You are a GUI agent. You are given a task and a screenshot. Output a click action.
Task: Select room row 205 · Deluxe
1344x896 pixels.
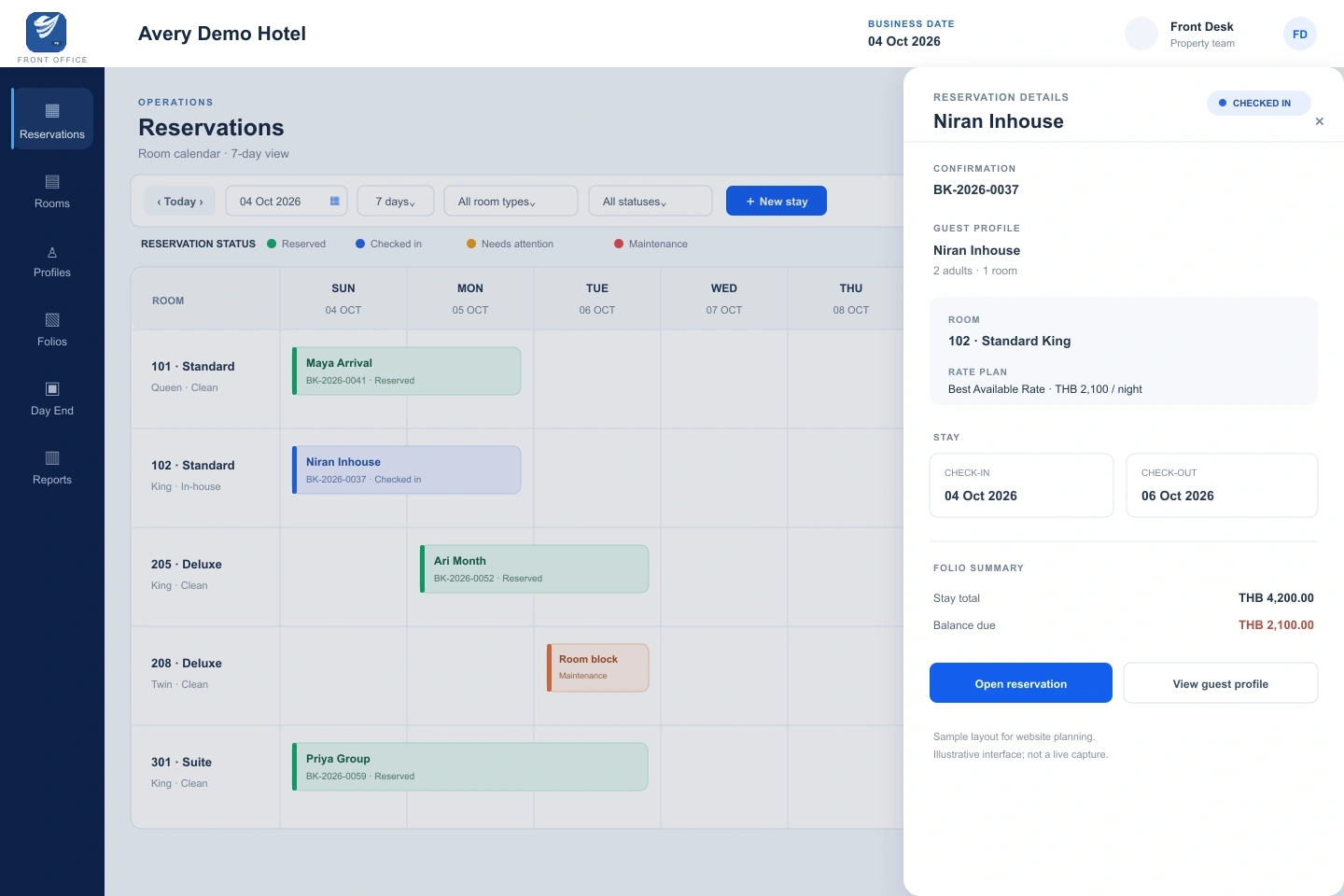[205, 575]
